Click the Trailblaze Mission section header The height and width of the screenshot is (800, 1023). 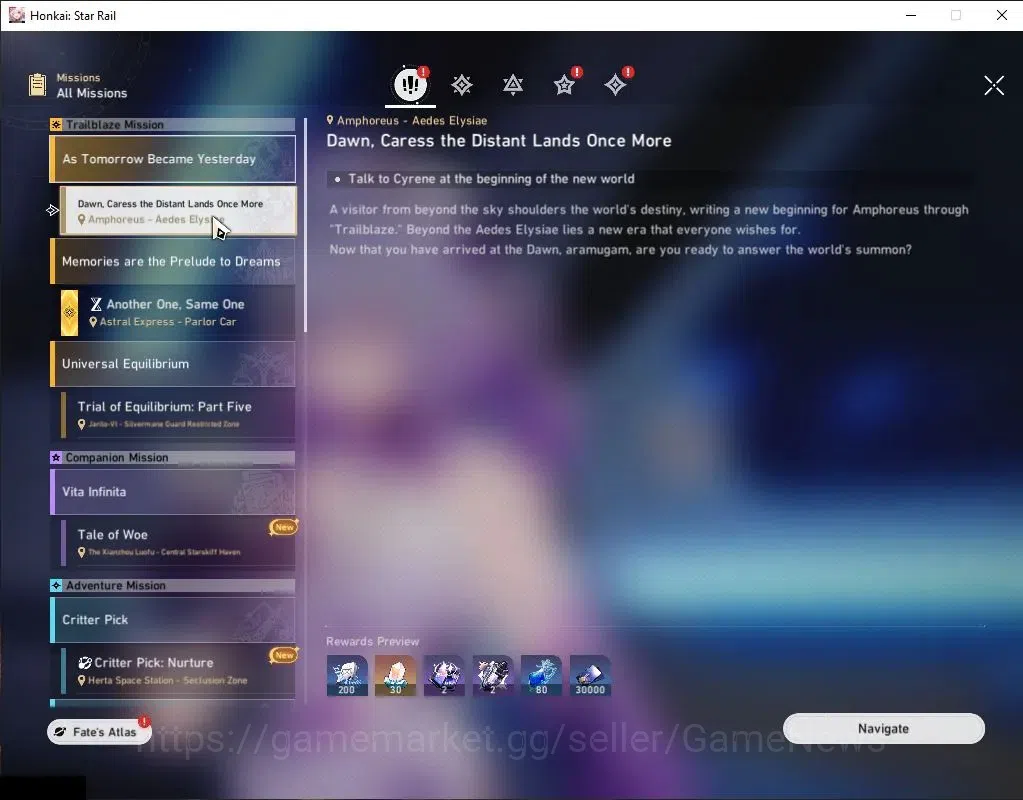pos(173,125)
